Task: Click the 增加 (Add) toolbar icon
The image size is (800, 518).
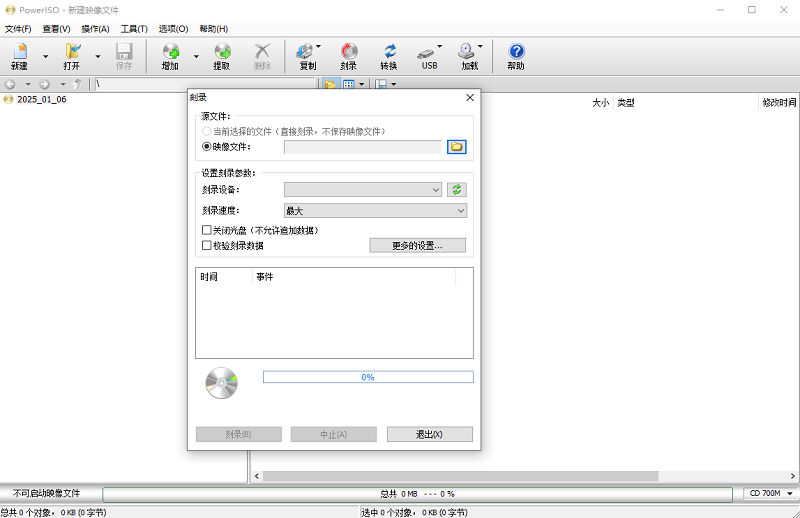Action: (x=169, y=53)
